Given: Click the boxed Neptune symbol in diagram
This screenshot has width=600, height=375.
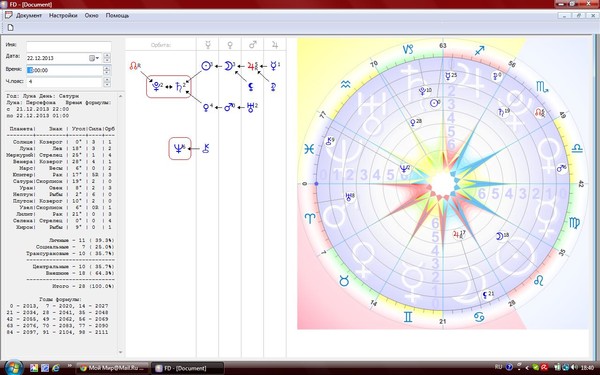Looking at the screenshot, I should tap(178, 148).
